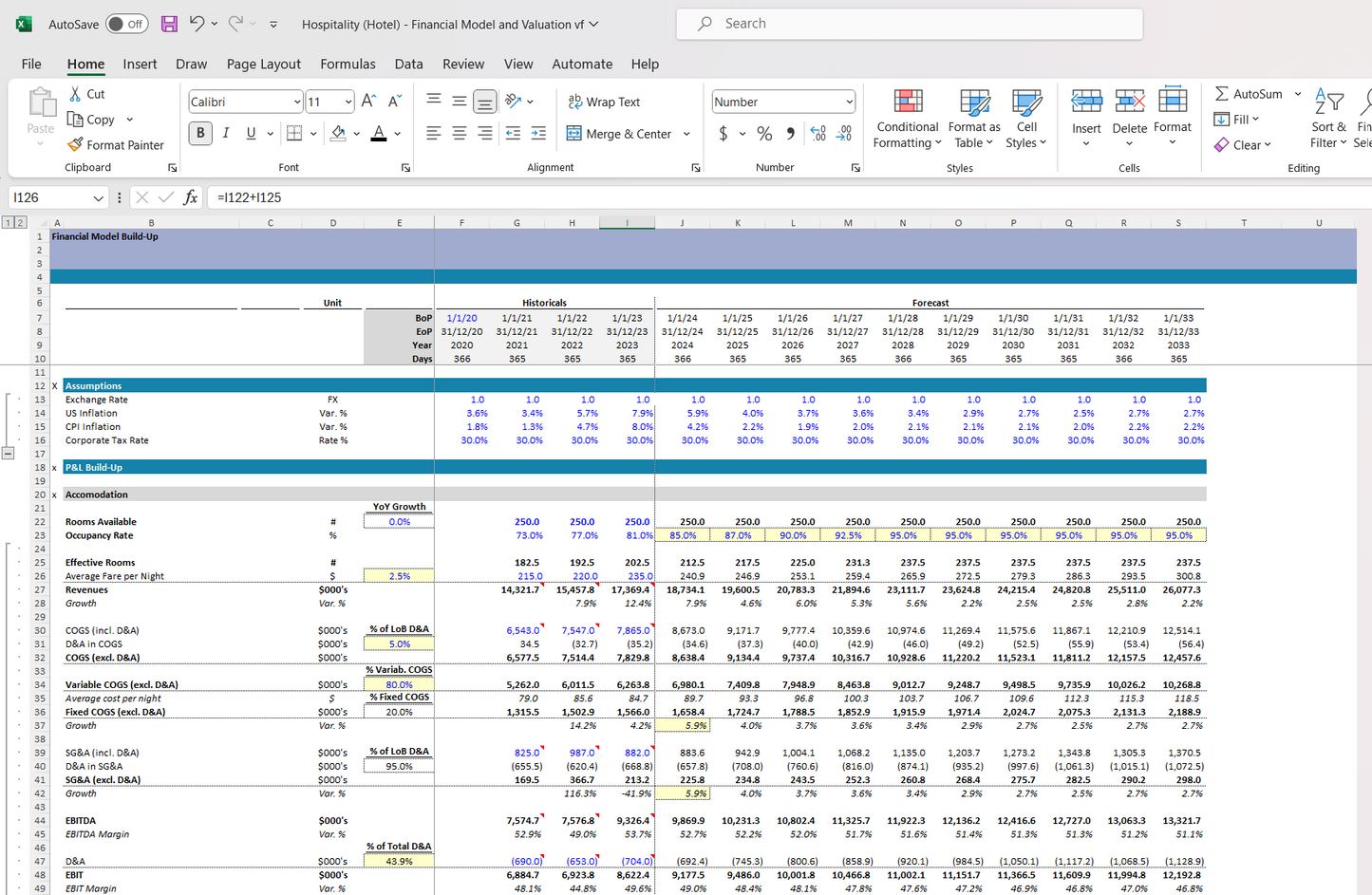
Task: Apply percent style to the cell
Action: [x=764, y=134]
